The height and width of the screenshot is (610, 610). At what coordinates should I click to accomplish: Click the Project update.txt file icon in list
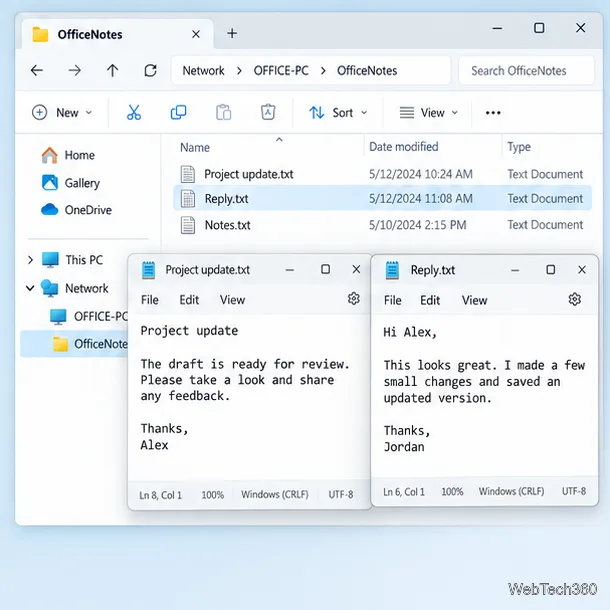point(188,174)
